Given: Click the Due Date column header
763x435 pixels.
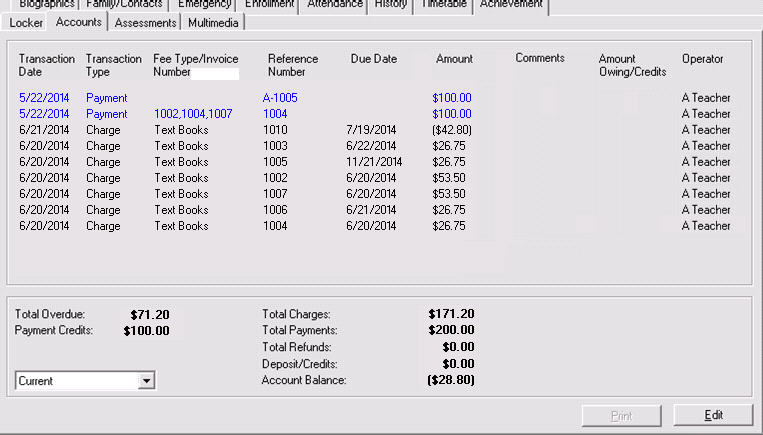Looking at the screenshot, I should (373, 59).
